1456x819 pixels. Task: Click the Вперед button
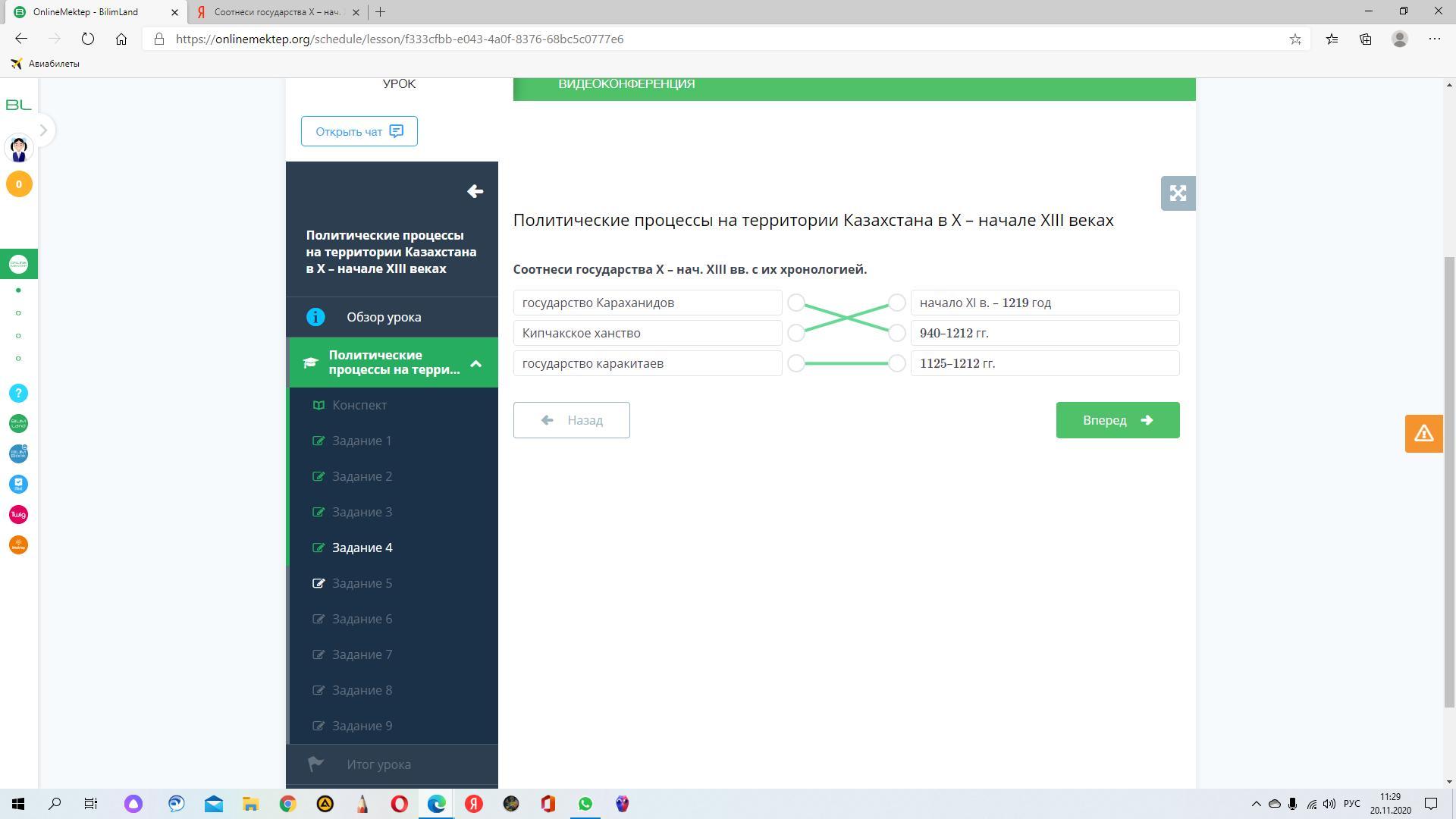(x=1117, y=420)
